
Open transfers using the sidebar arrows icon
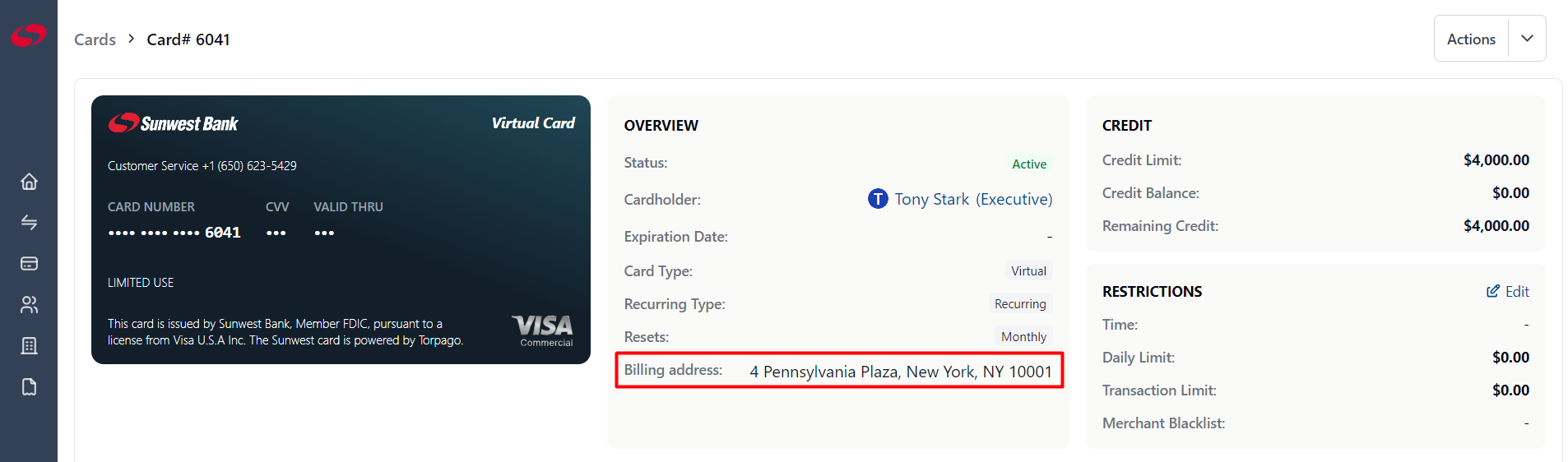click(29, 223)
